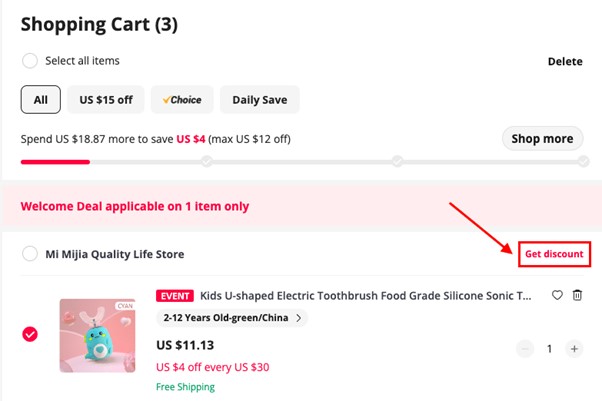Select Mi Mijia Quality Life Store checkbox
Viewport: 602px width, 401px height.
click(x=30, y=254)
